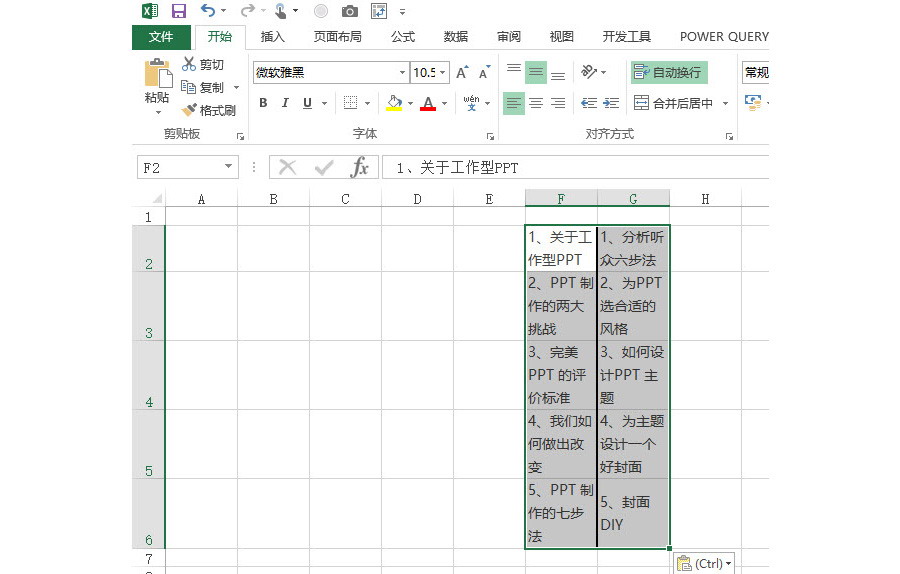Click the Save icon in quick access toolbar
Viewport: 900px width, 574px height.
(x=179, y=11)
